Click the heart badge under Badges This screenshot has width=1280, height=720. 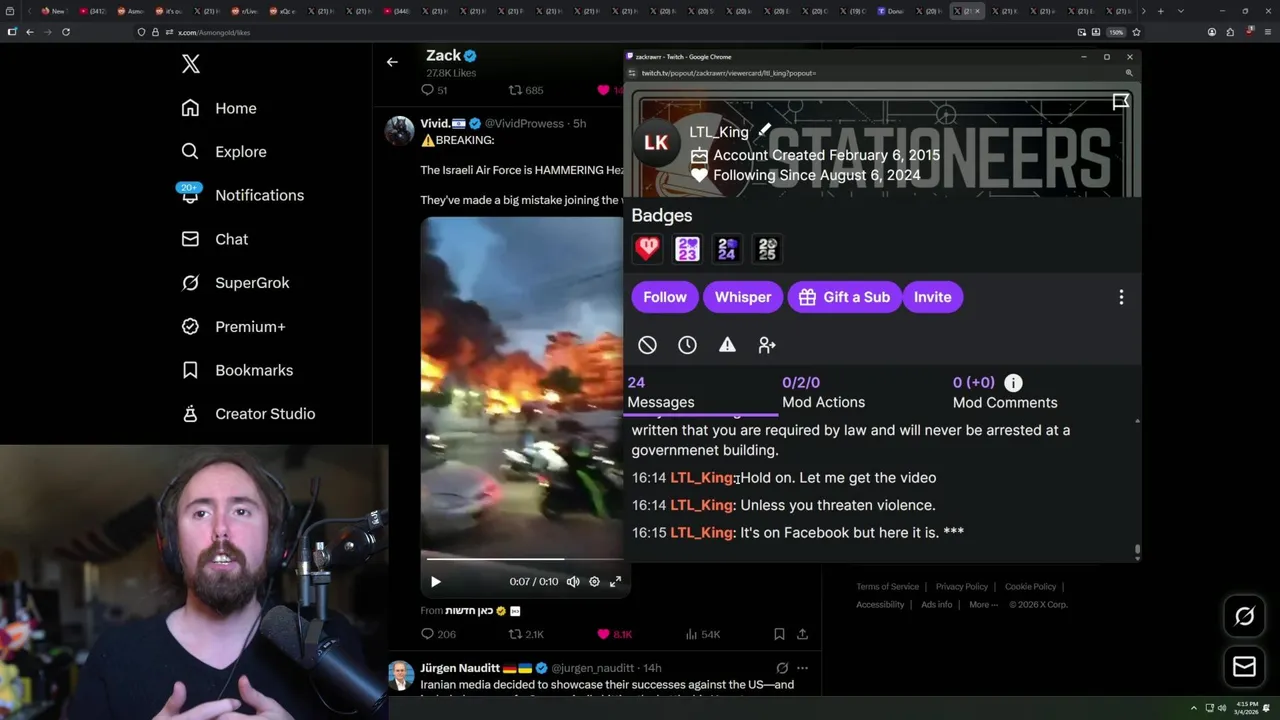[647, 249]
